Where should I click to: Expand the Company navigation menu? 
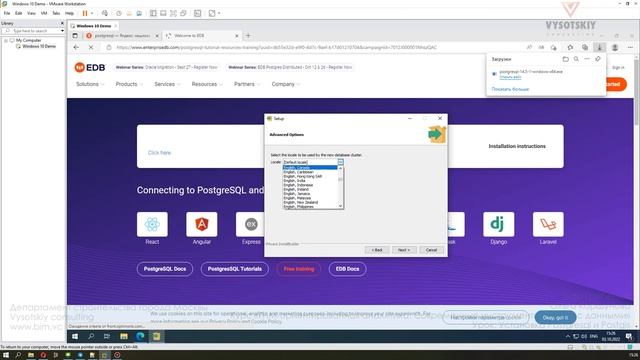click(286, 84)
